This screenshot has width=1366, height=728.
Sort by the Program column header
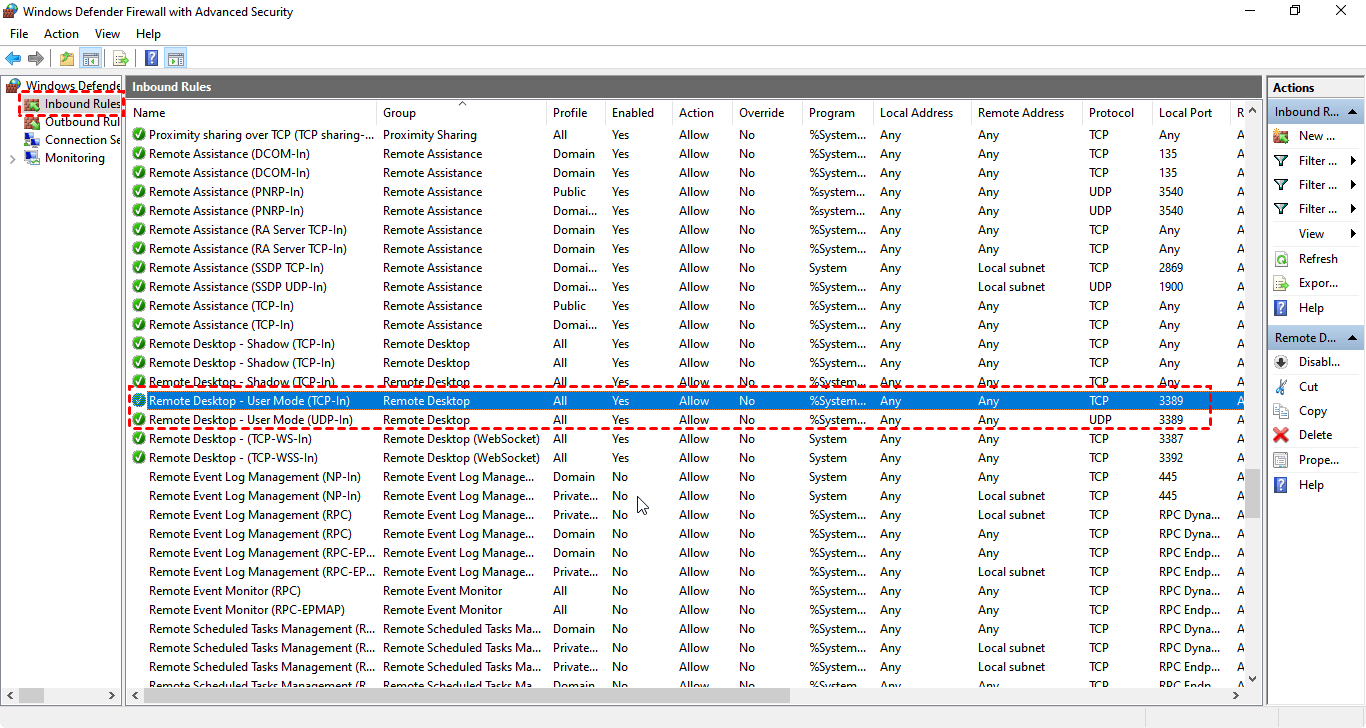[x=838, y=113]
